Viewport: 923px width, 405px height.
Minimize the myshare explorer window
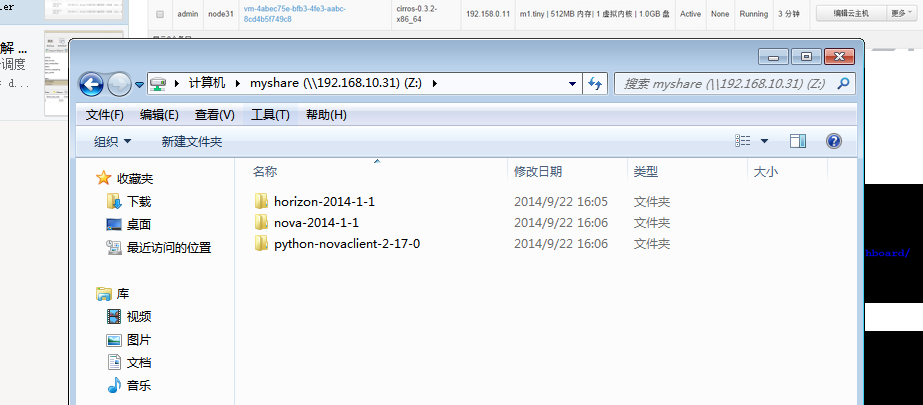(x=773, y=57)
